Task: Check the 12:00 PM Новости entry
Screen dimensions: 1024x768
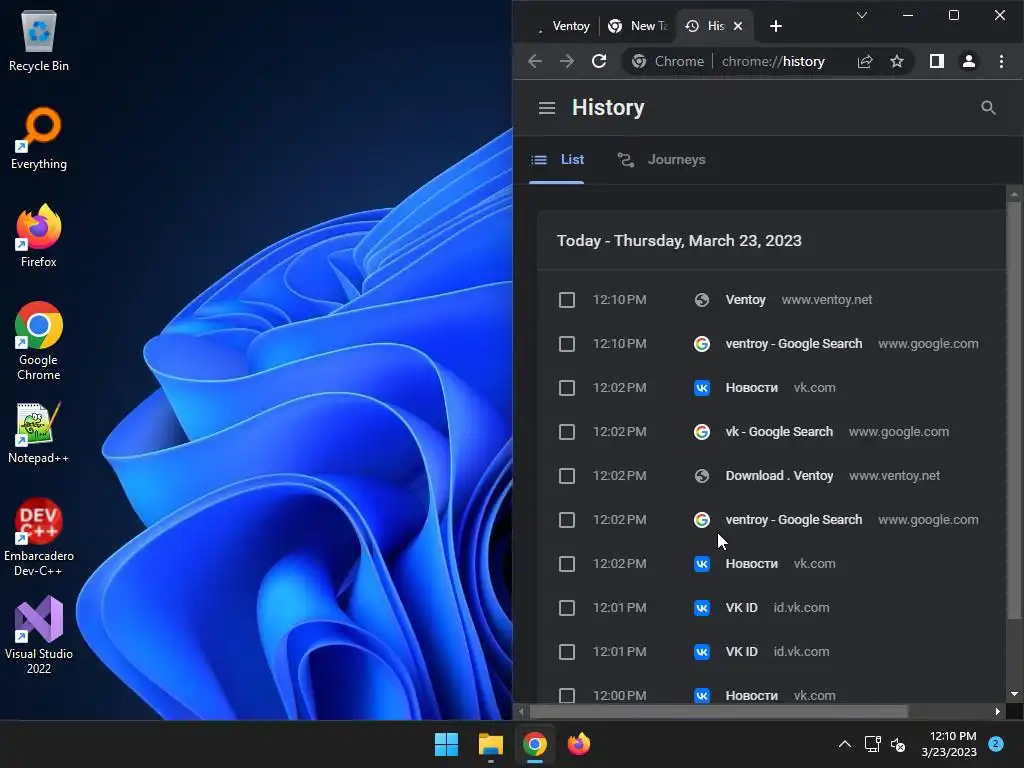Action: click(x=567, y=696)
